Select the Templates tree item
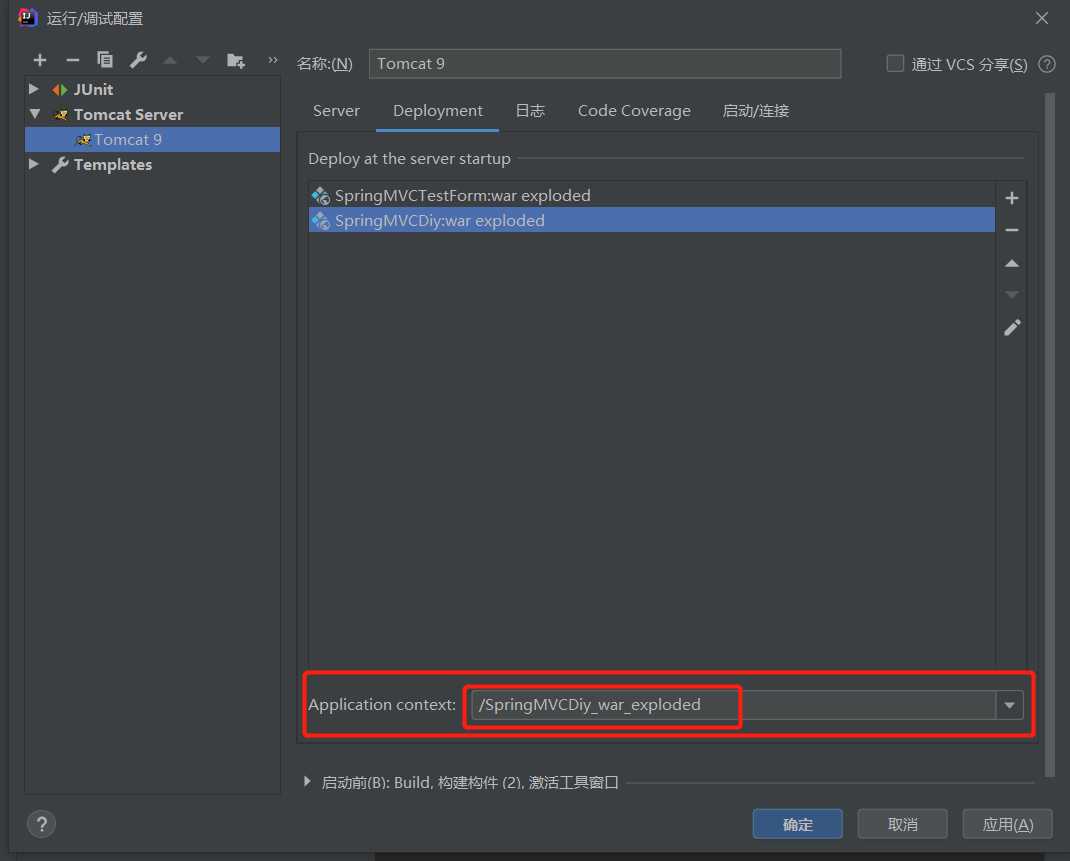This screenshot has height=861, width=1070. point(152,164)
